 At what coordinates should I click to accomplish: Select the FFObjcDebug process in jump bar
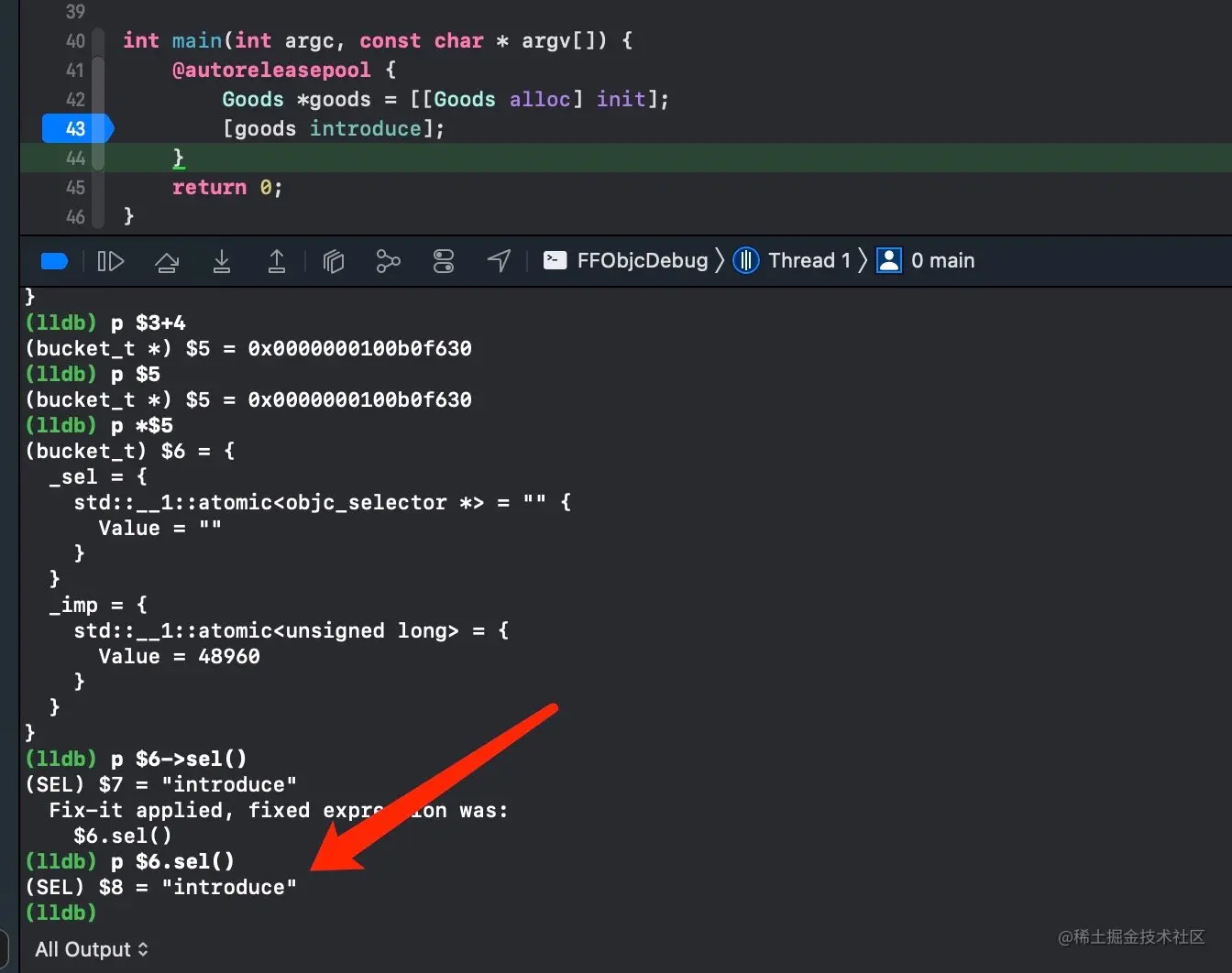(626, 260)
